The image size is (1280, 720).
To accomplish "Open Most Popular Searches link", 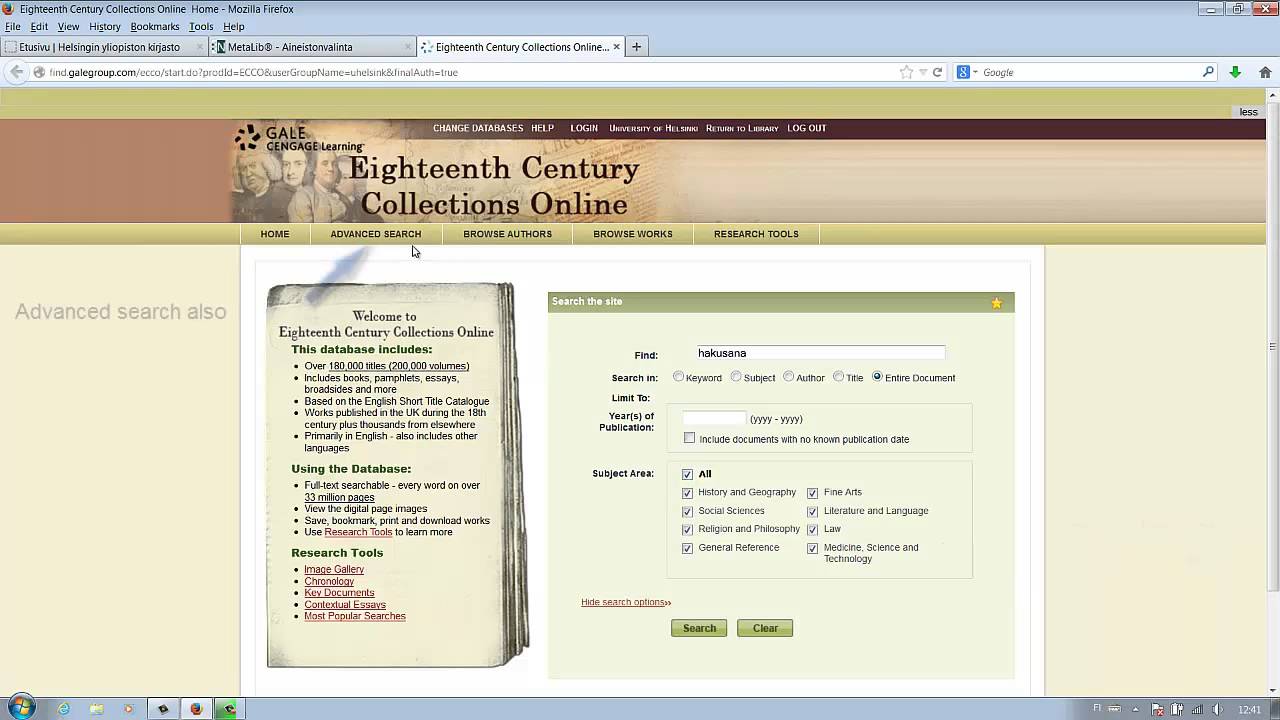I will tap(355, 616).
